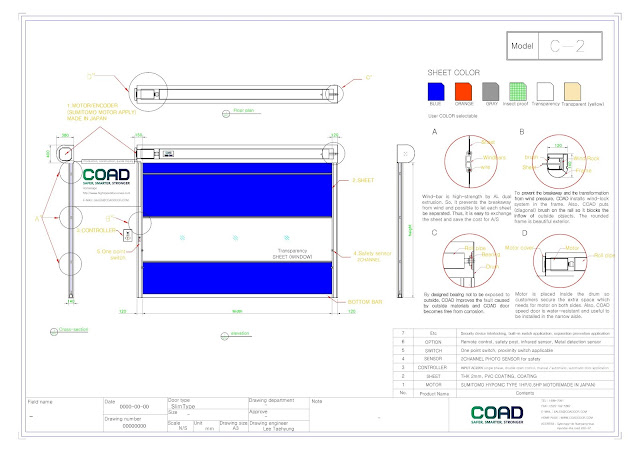The image size is (640, 452).
Task: Click the COAD logo in the title block
Action: click(x=497, y=414)
